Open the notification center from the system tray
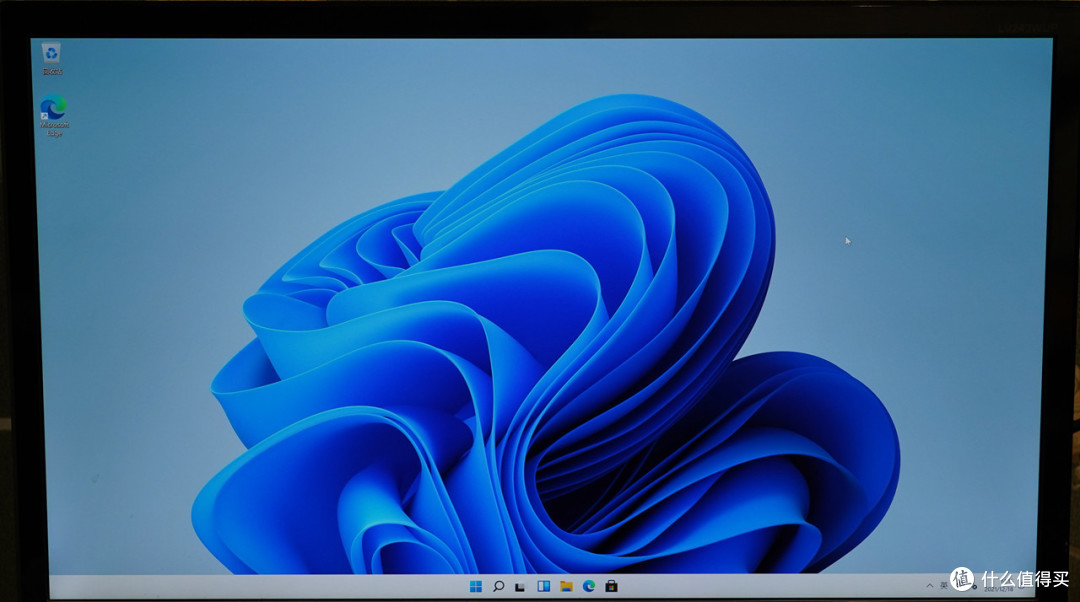The width and height of the screenshot is (1080, 602). pos(1000,586)
